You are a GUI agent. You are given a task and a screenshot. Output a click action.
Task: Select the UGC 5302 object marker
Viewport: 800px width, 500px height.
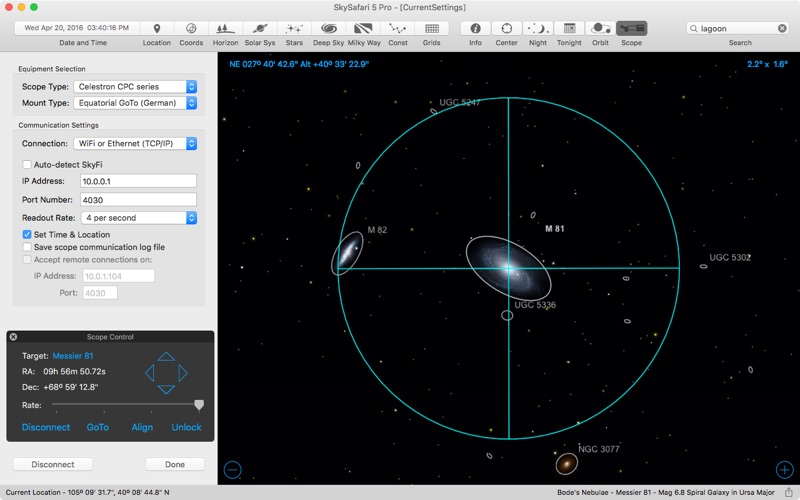coord(704,266)
